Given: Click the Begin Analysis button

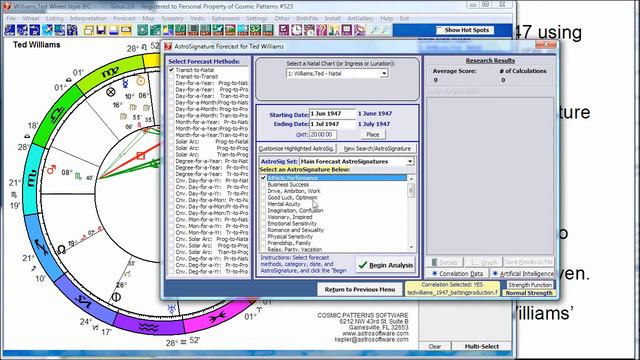Looking at the screenshot, I should (385, 265).
